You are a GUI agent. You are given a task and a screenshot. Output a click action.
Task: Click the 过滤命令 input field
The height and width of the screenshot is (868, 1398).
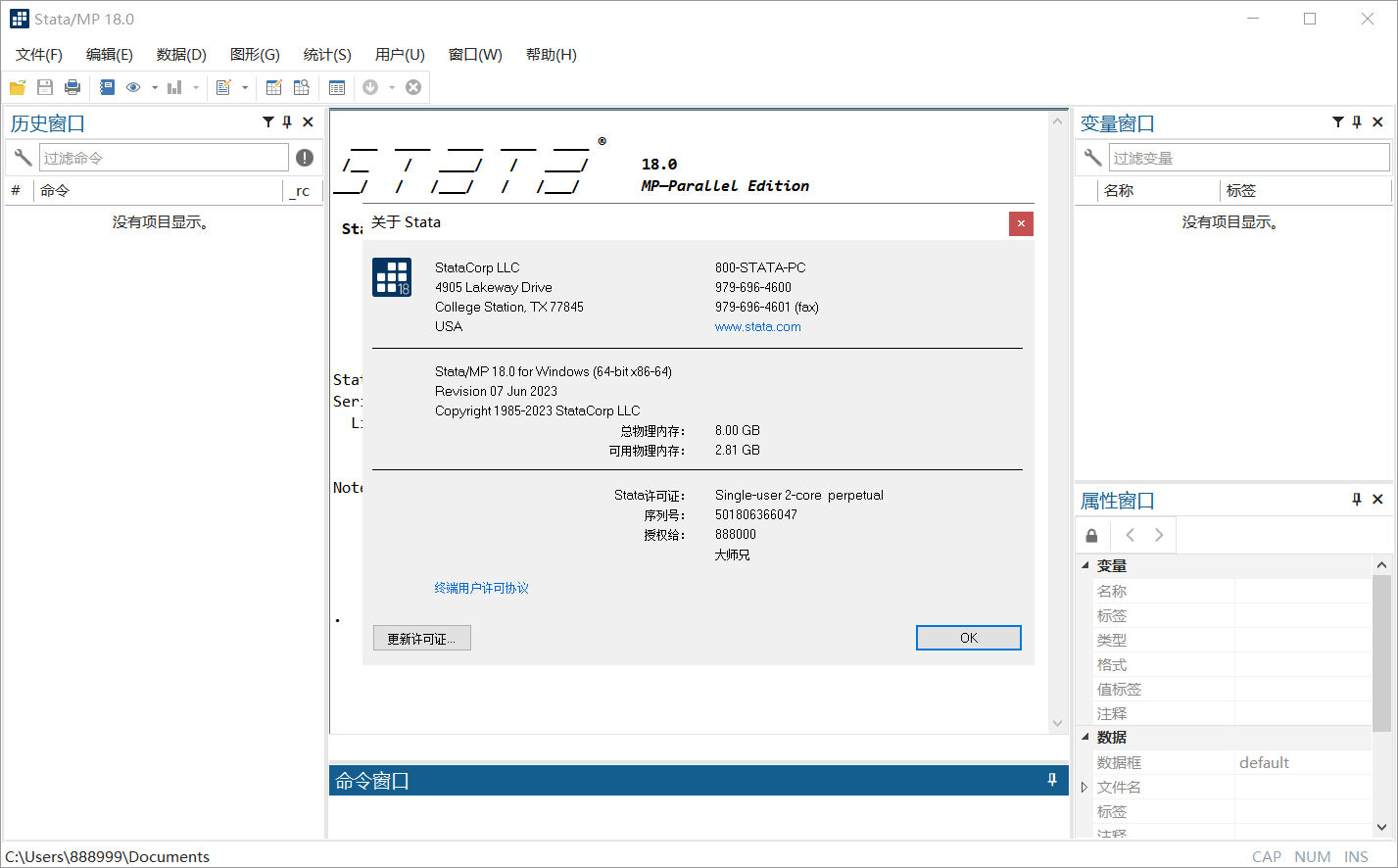coord(164,158)
